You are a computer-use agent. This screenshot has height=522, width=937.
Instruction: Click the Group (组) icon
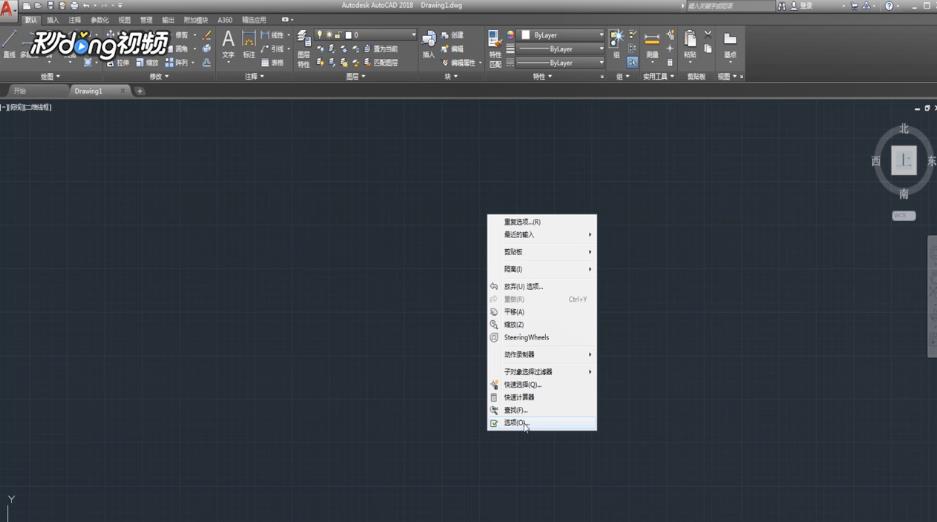(616, 44)
